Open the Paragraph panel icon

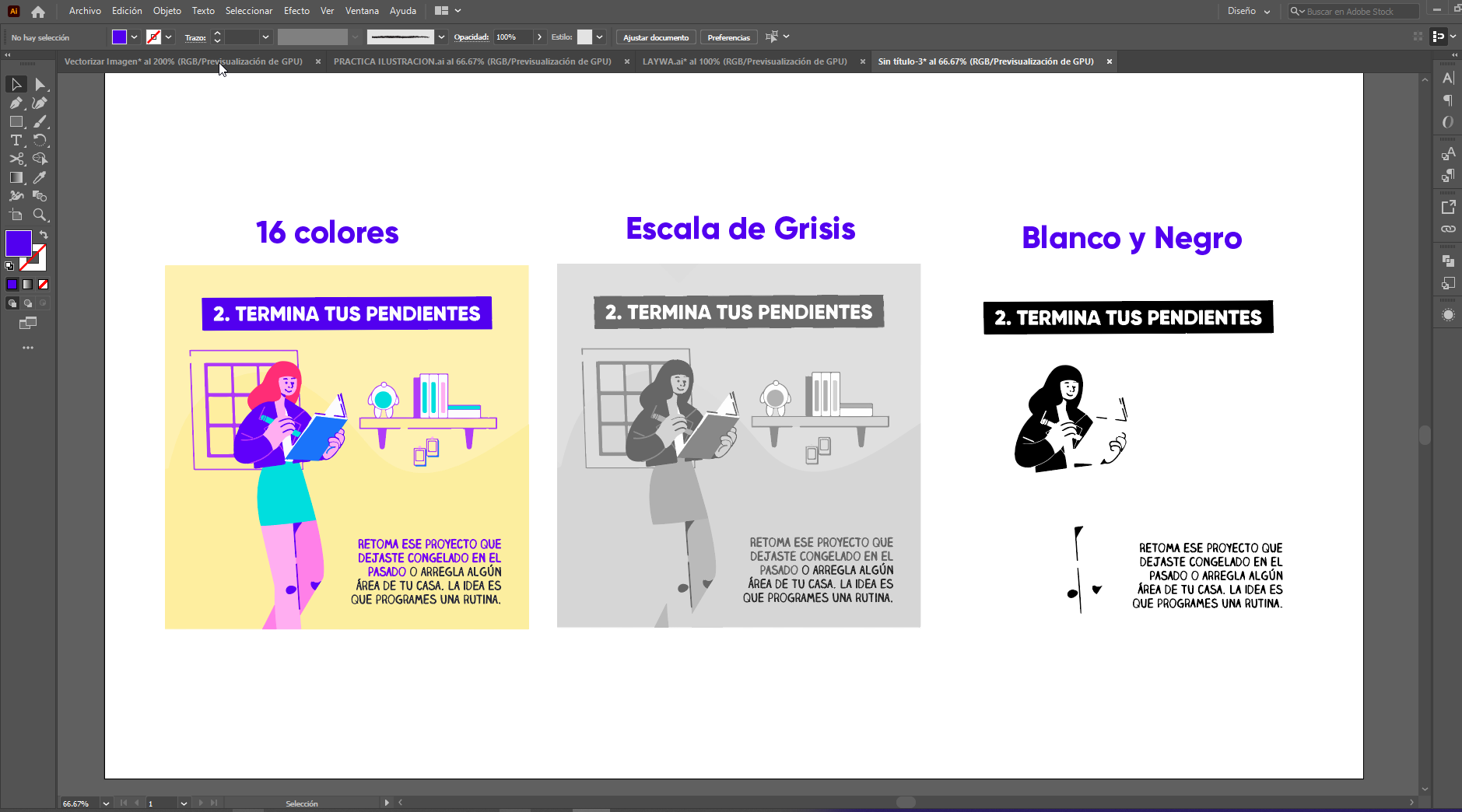(1448, 100)
